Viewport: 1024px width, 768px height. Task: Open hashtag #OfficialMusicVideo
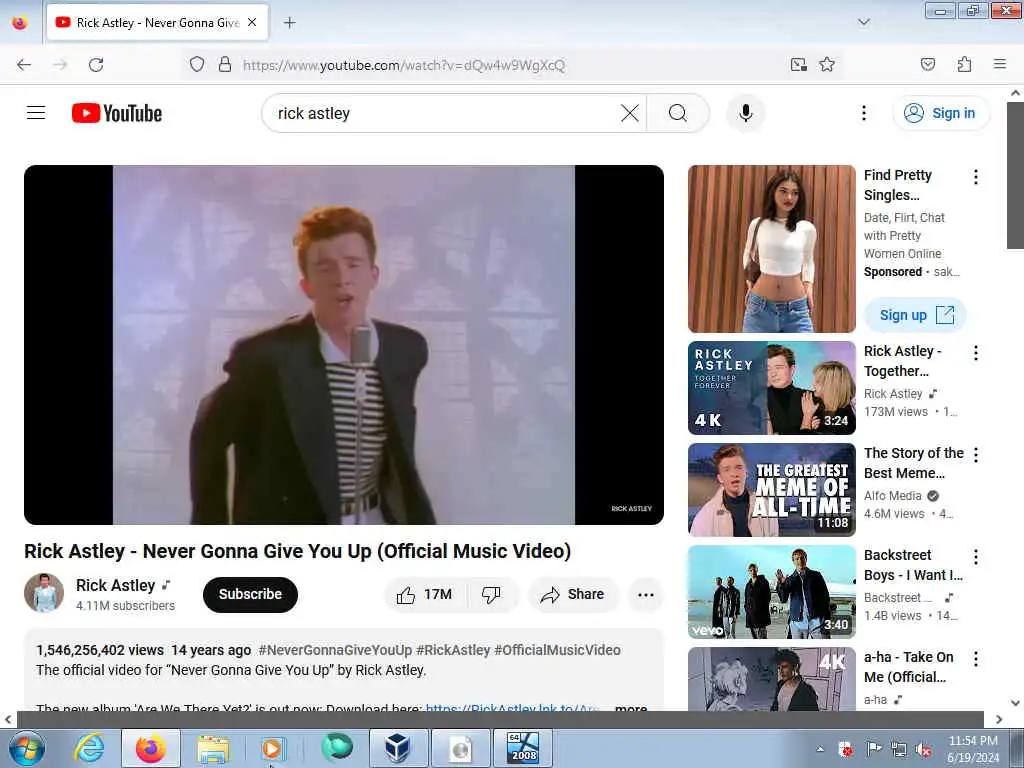pos(557,650)
